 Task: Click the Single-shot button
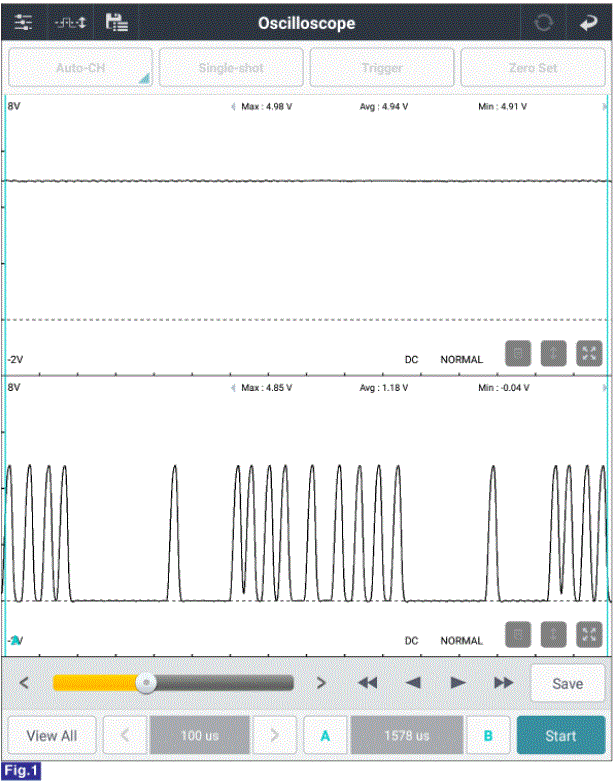click(231, 67)
